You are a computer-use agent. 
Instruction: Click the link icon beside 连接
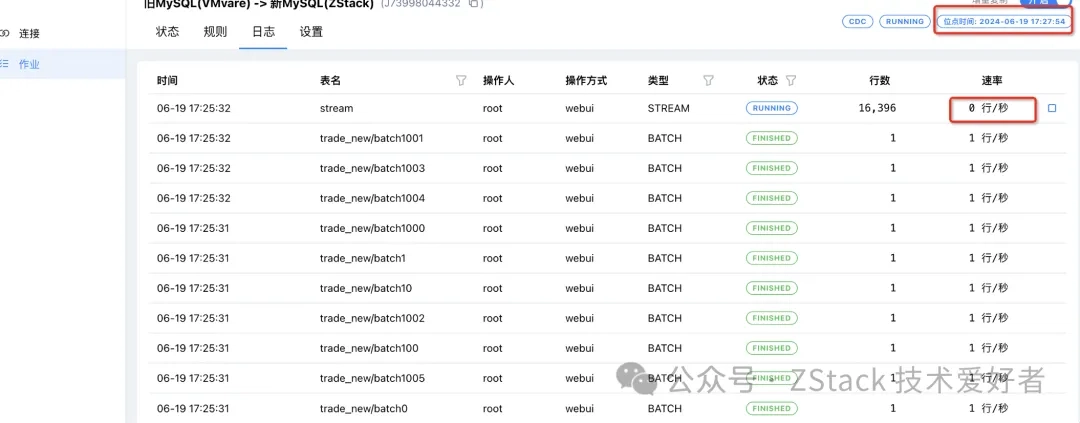[3, 33]
